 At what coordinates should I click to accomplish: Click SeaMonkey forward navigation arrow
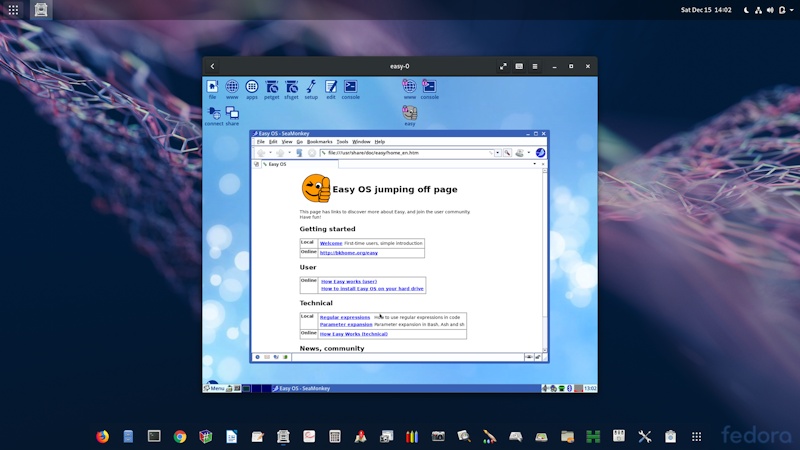pos(280,153)
